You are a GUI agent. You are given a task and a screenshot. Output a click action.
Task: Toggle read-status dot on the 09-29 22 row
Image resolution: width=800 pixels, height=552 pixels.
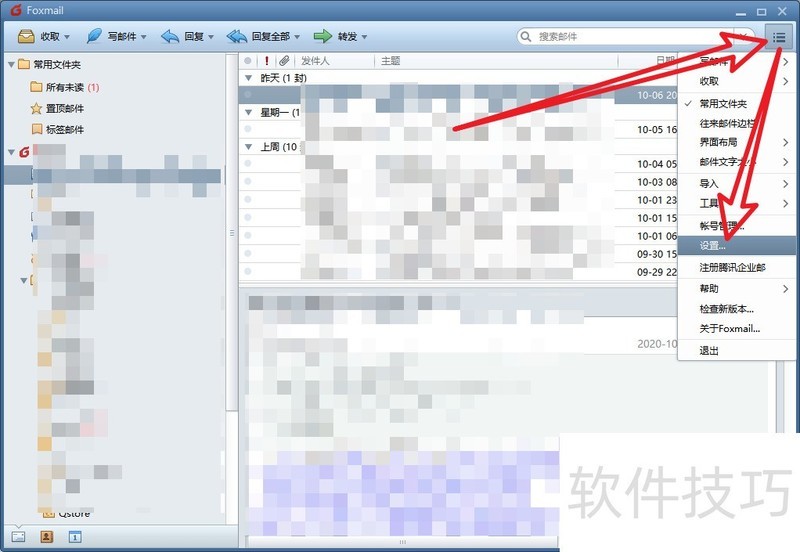pos(247,271)
